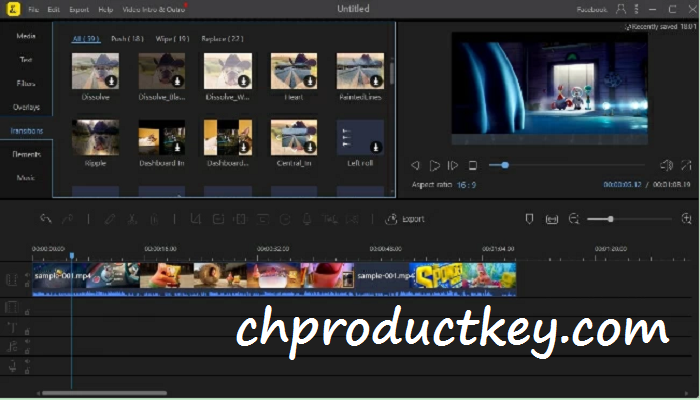Click the timeline zoom slider handle
700x400 pixels.
click(x=610, y=219)
